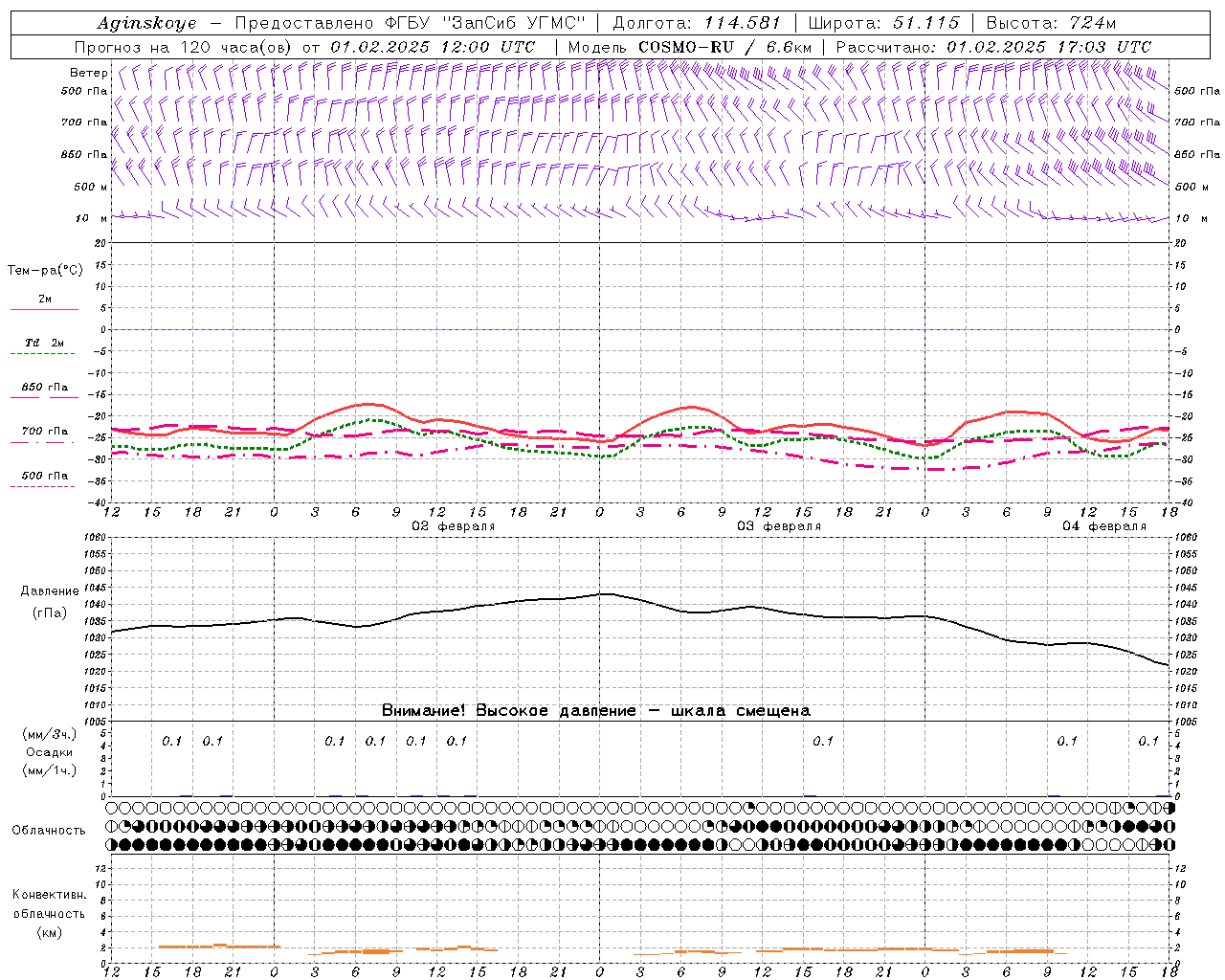
Task: Click the date label 02 февраля
Action: [454, 526]
